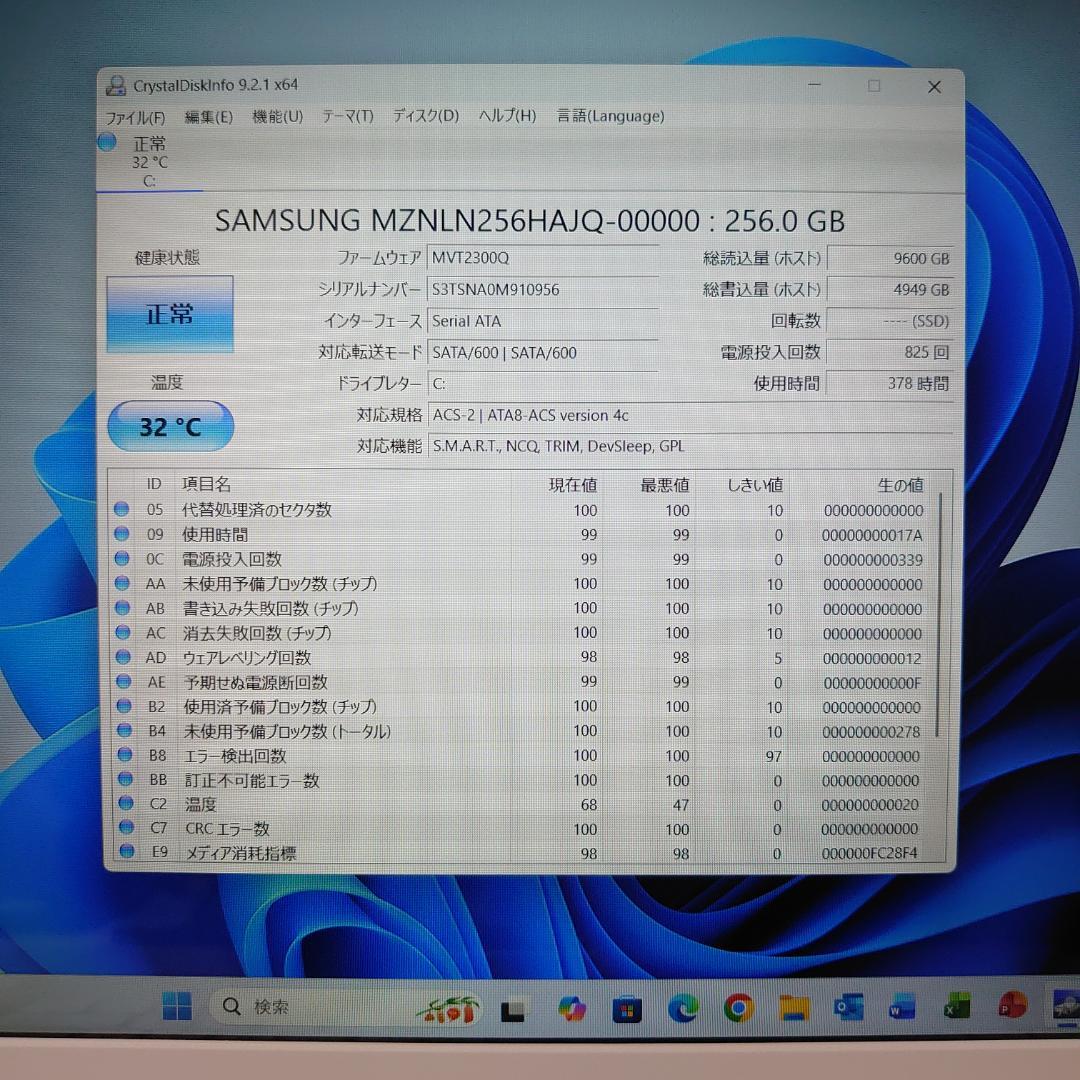Open the ディスク(D) drive selection menu
The height and width of the screenshot is (1080, 1080).
click(x=424, y=116)
